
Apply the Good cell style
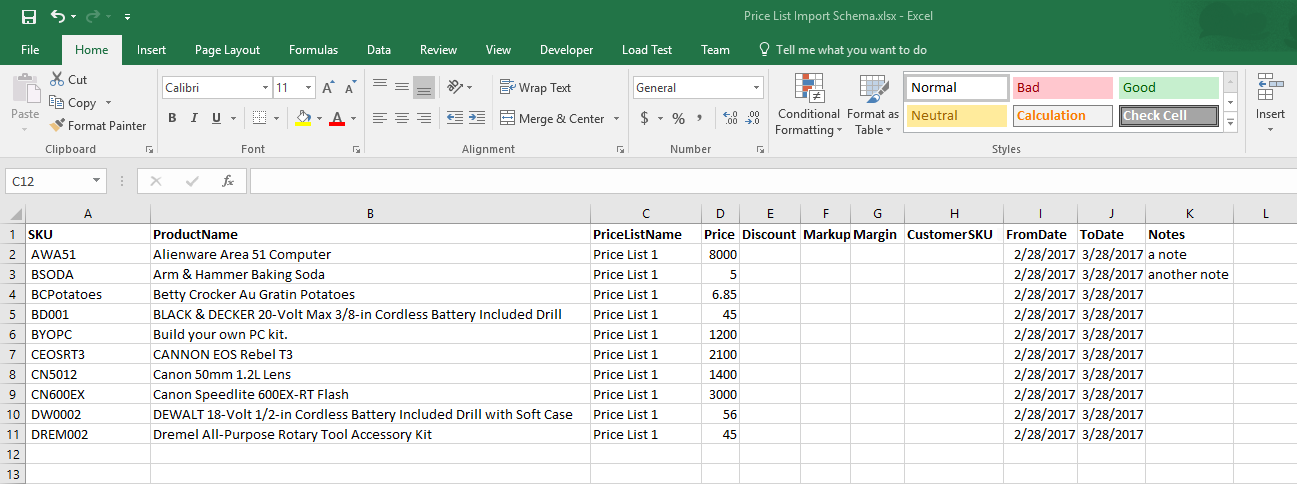click(1167, 88)
